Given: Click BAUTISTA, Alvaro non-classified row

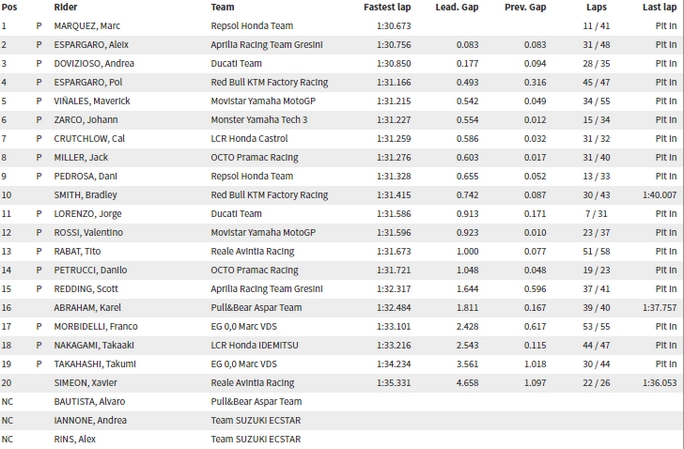Looking at the screenshot, I should point(342,401).
